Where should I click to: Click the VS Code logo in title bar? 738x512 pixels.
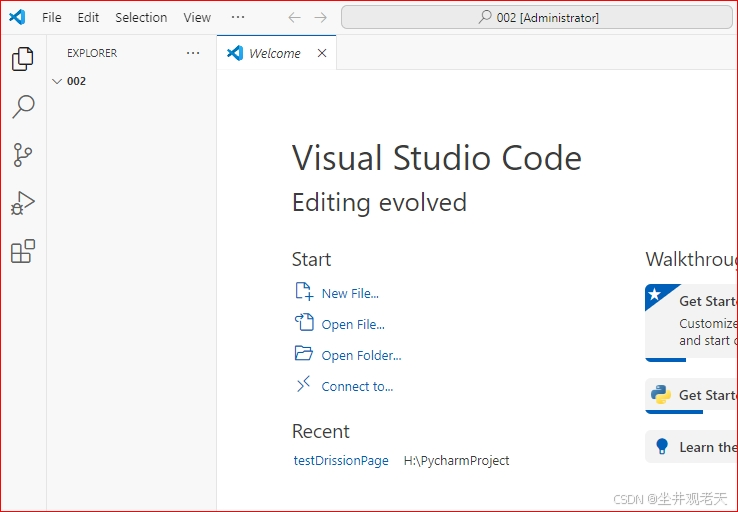point(17,17)
